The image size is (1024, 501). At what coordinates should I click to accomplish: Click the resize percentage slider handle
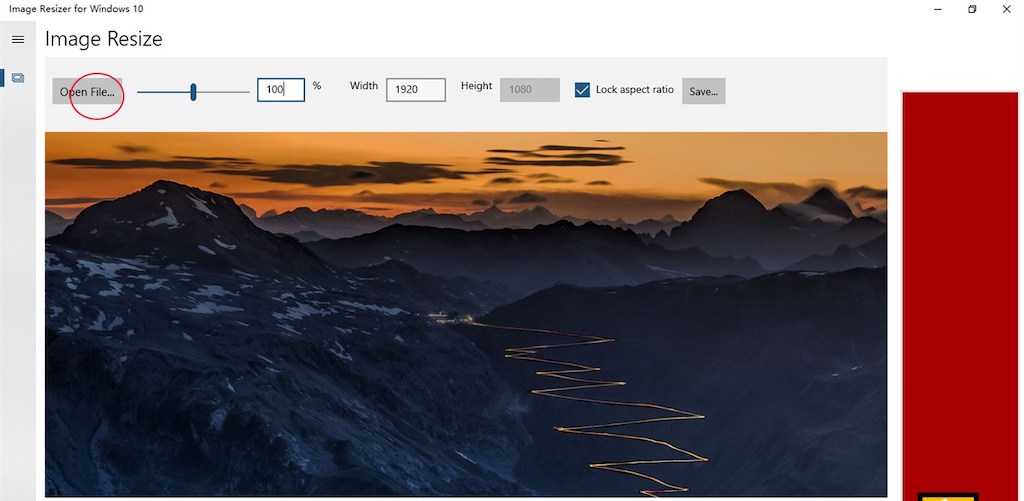click(193, 92)
